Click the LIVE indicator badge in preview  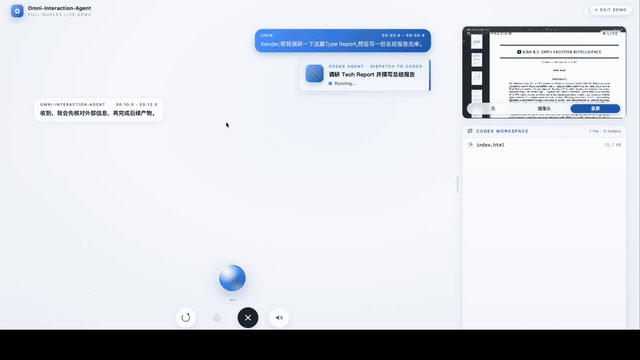pyautogui.click(x=611, y=33)
